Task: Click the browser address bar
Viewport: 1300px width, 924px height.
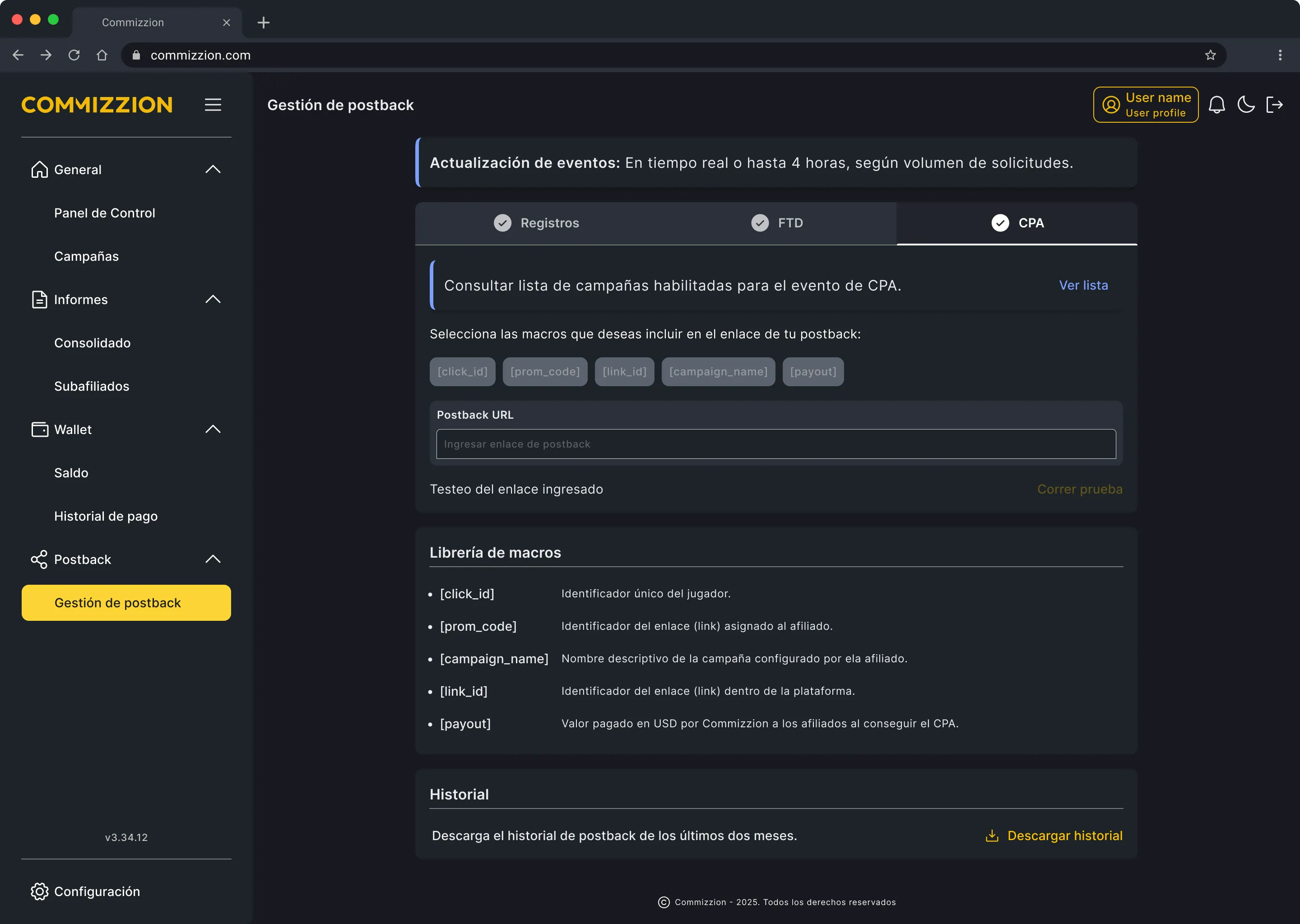Action: tap(673, 55)
